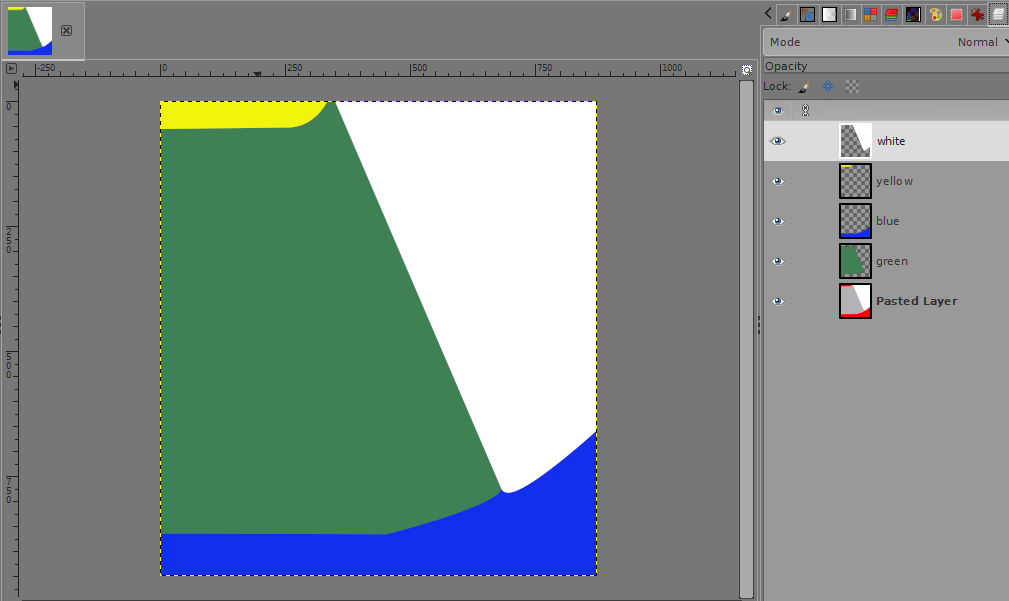
Task: Click the Layers dock tab icon
Action: click(998, 15)
